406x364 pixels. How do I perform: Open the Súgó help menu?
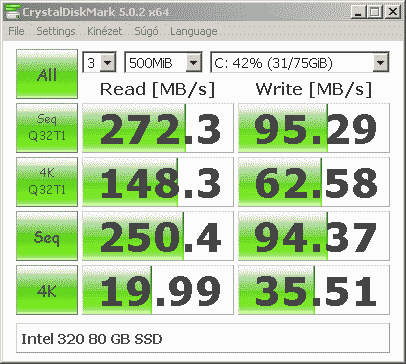[146, 31]
